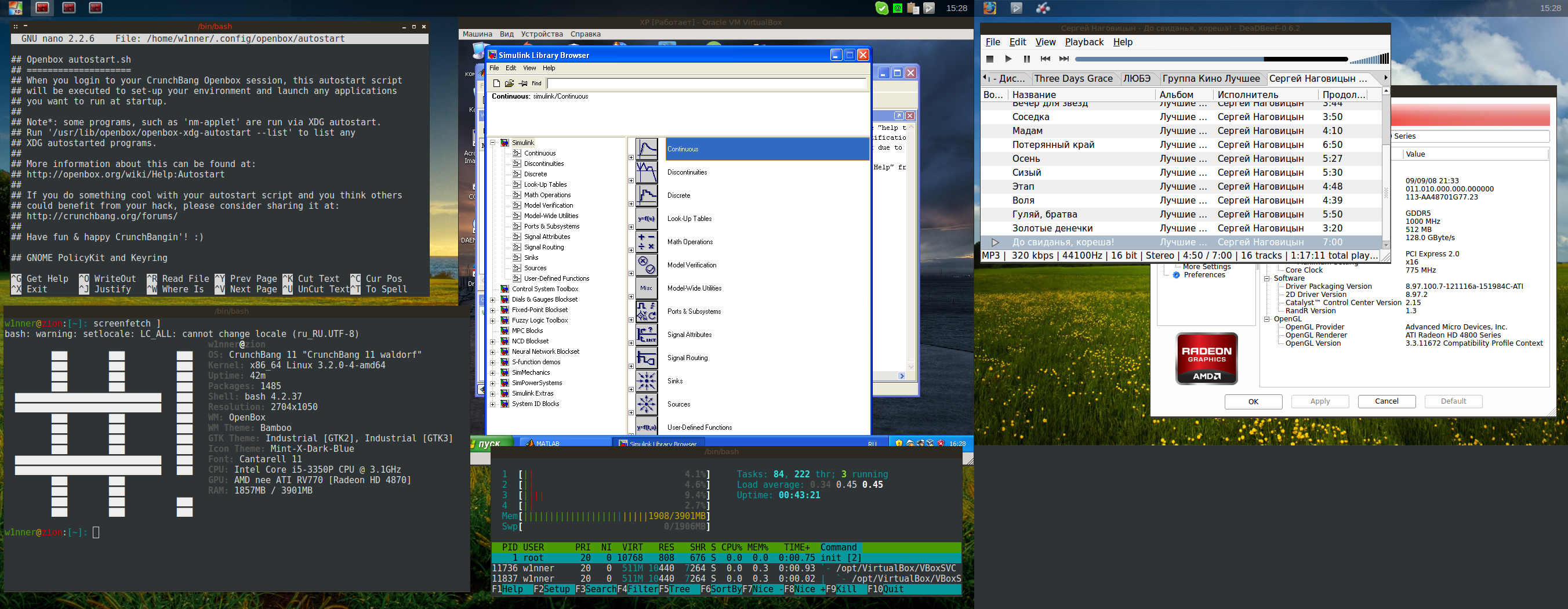The width and height of the screenshot is (1568, 609).
Task: Click the new model icon in Simulink toolbar
Action: [496, 84]
